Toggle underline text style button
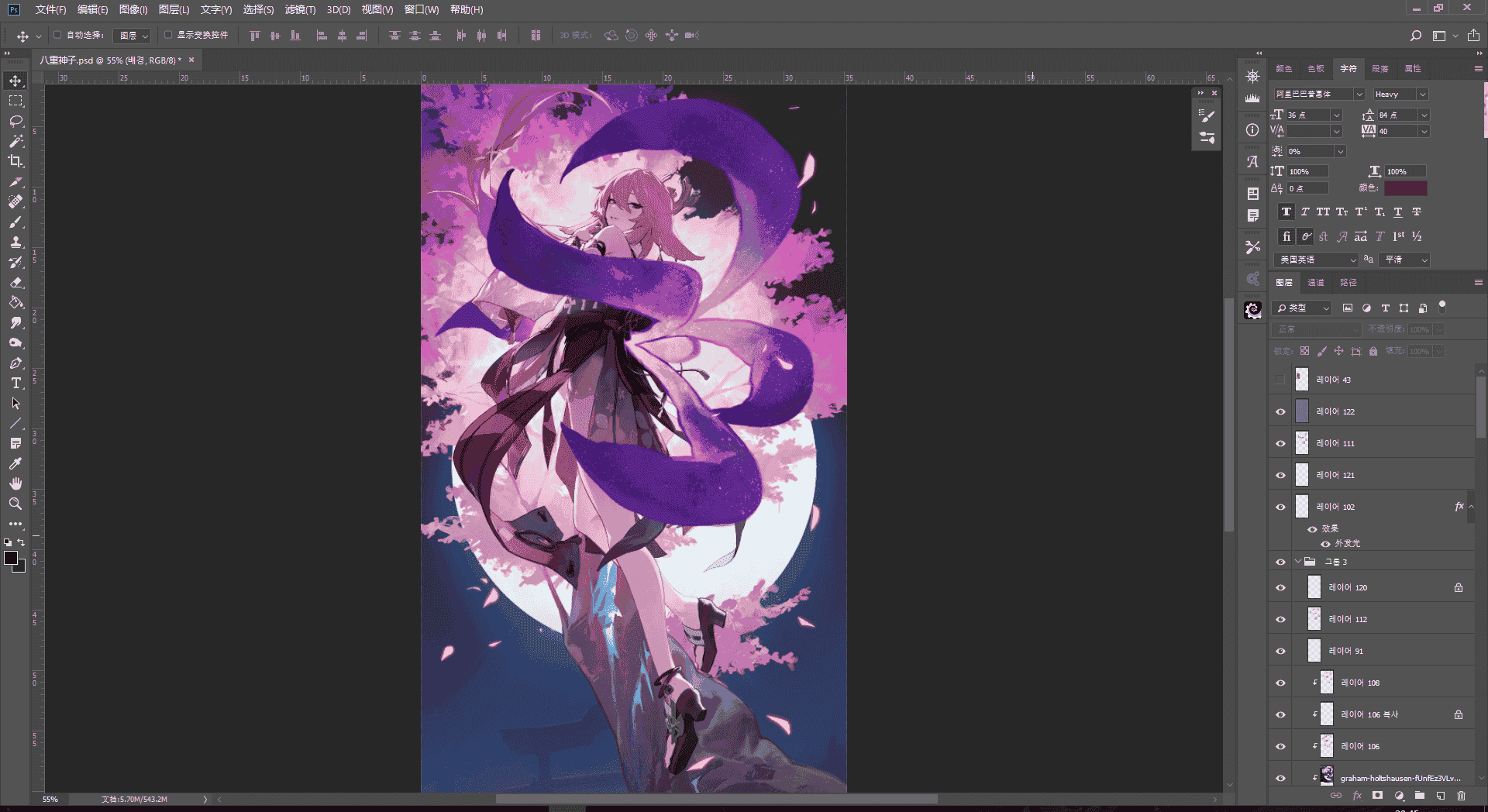This screenshot has width=1488, height=812. [1398, 212]
